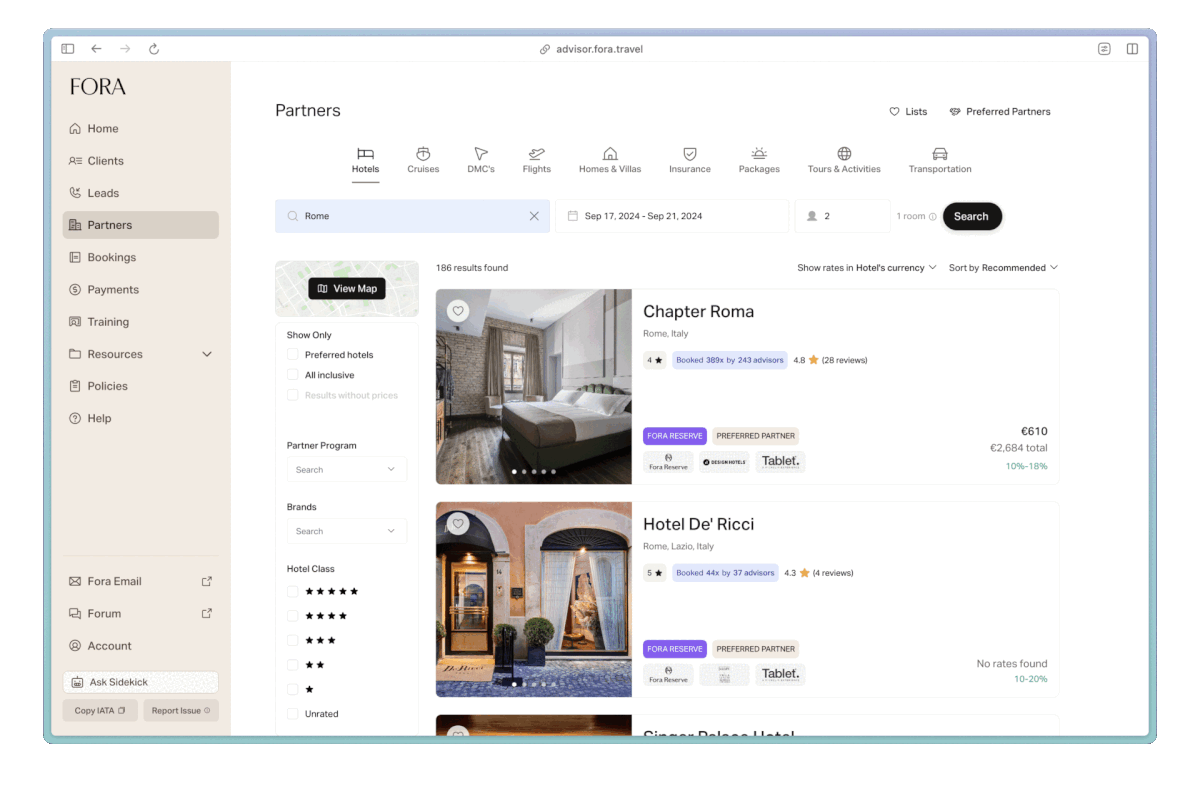
Task: Check the All inclusive filter
Action: point(292,375)
